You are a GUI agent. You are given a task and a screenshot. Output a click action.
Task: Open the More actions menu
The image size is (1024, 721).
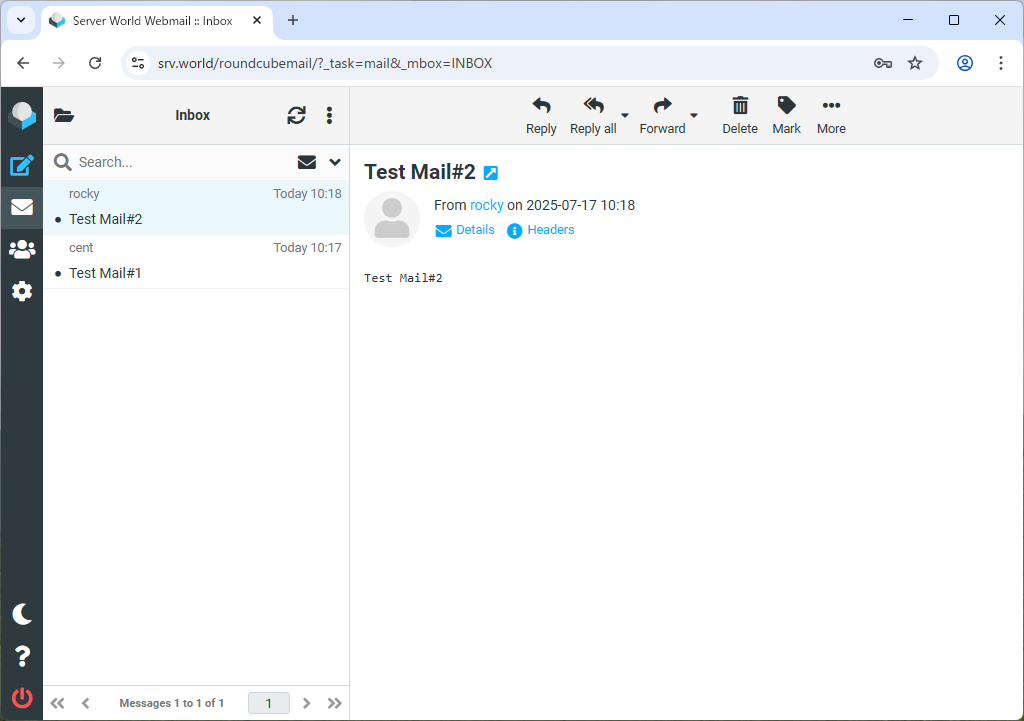831,115
